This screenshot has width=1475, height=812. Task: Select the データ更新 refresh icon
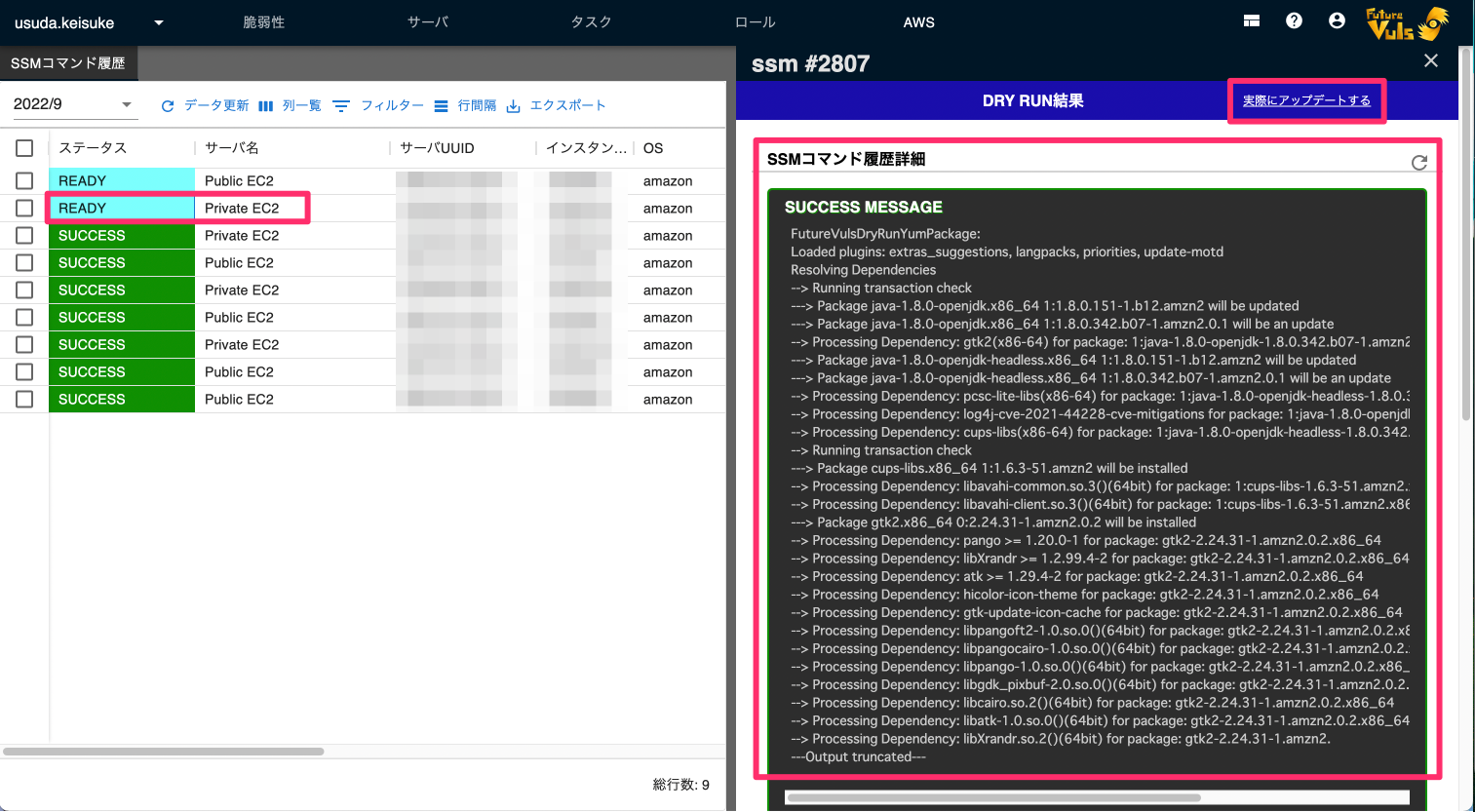click(x=168, y=105)
